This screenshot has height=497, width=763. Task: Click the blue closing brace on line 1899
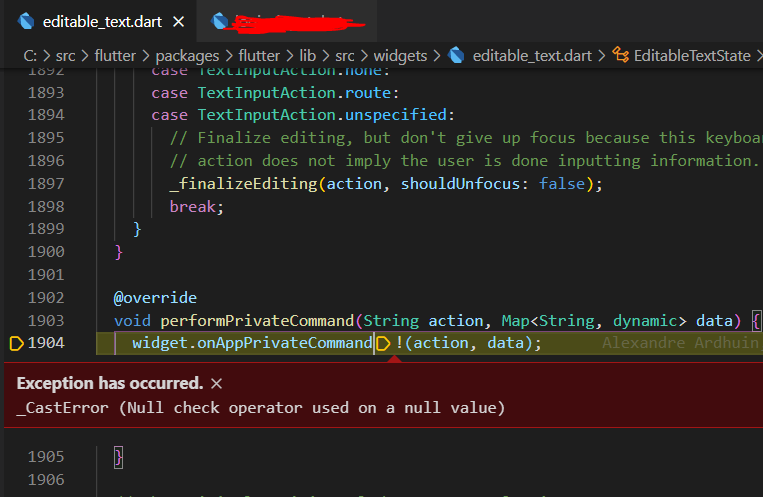[x=137, y=229]
